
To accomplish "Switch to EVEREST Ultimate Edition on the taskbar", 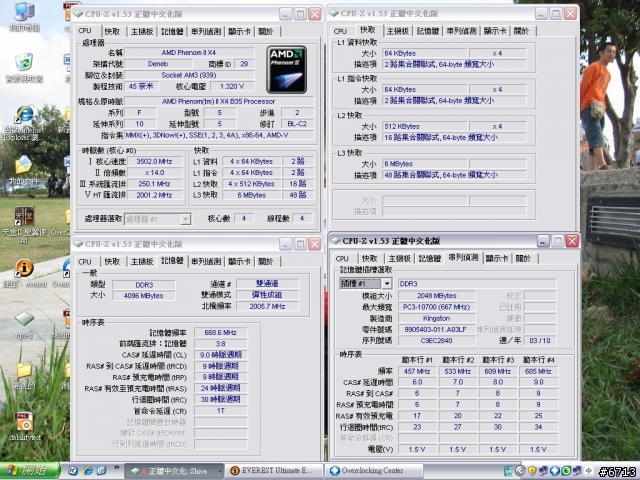I will tap(274, 471).
